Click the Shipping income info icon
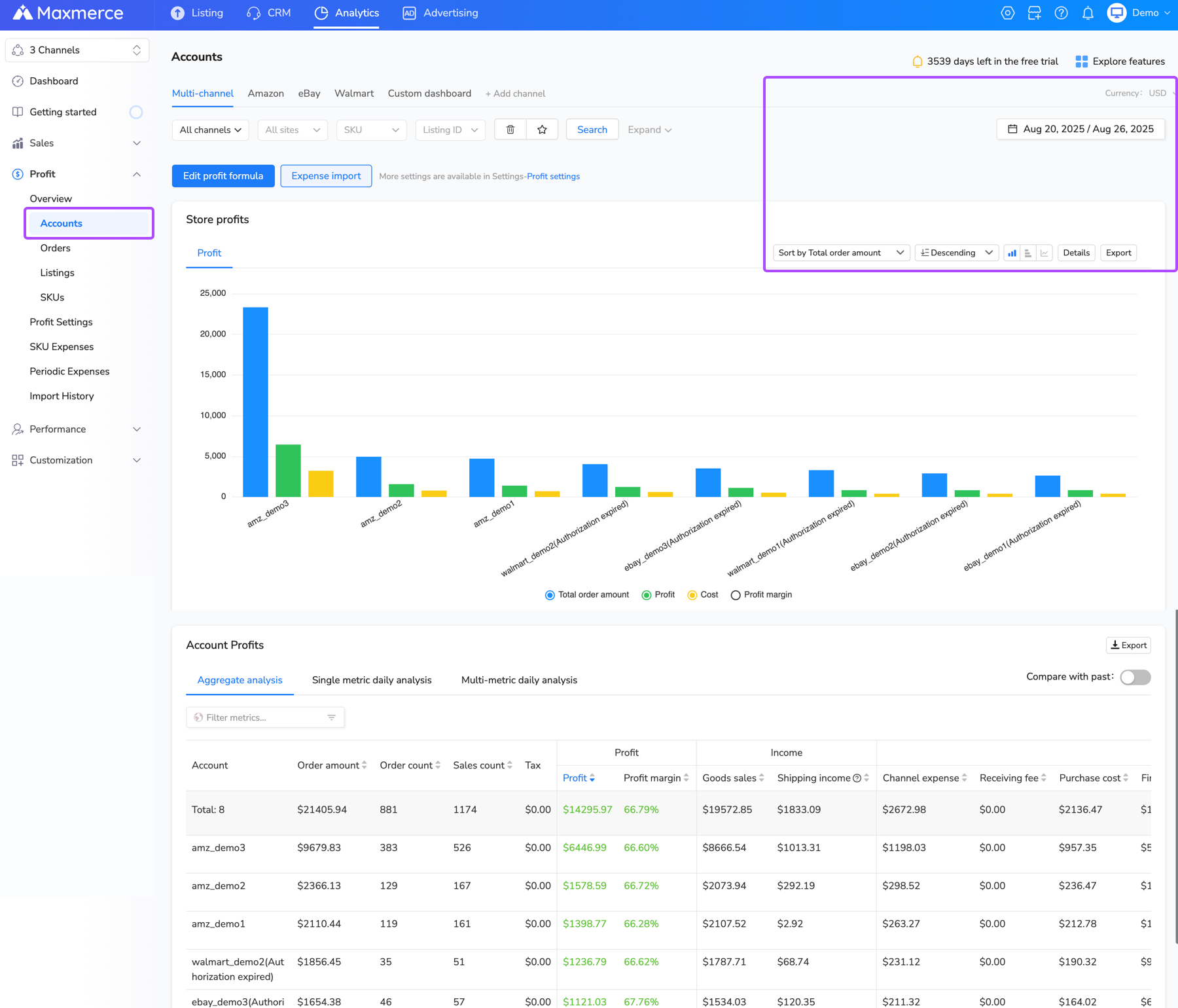 click(x=857, y=778)
